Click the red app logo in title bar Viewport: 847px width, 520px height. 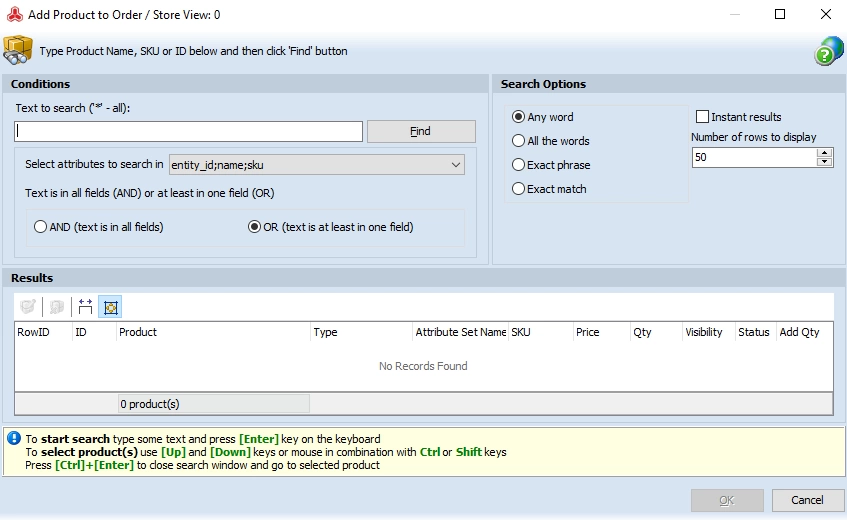click(x=15, y=15)
